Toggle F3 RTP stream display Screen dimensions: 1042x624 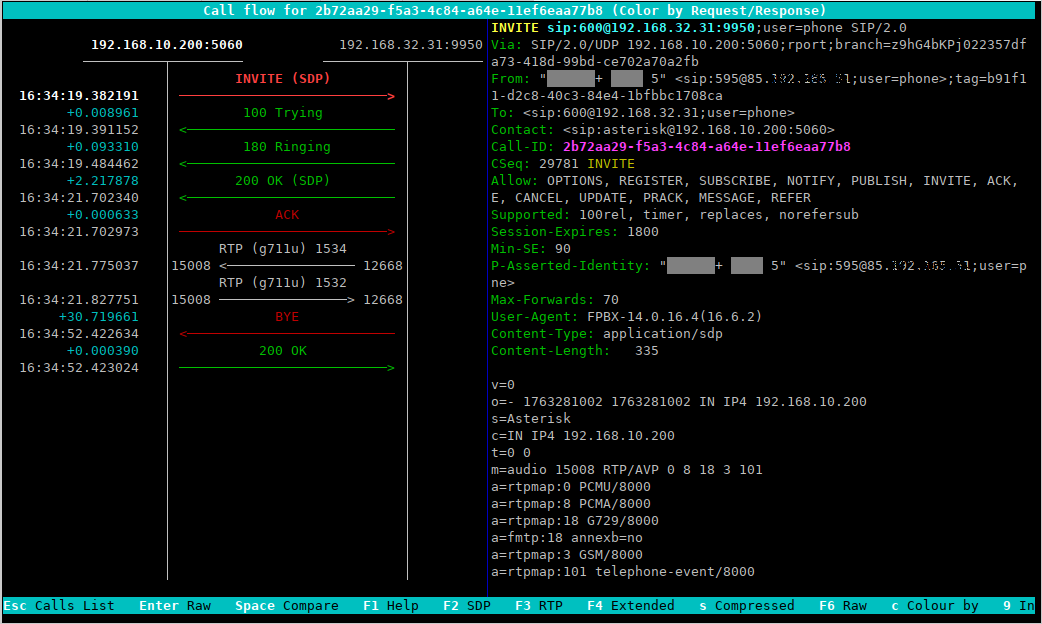tap(538, 606)
